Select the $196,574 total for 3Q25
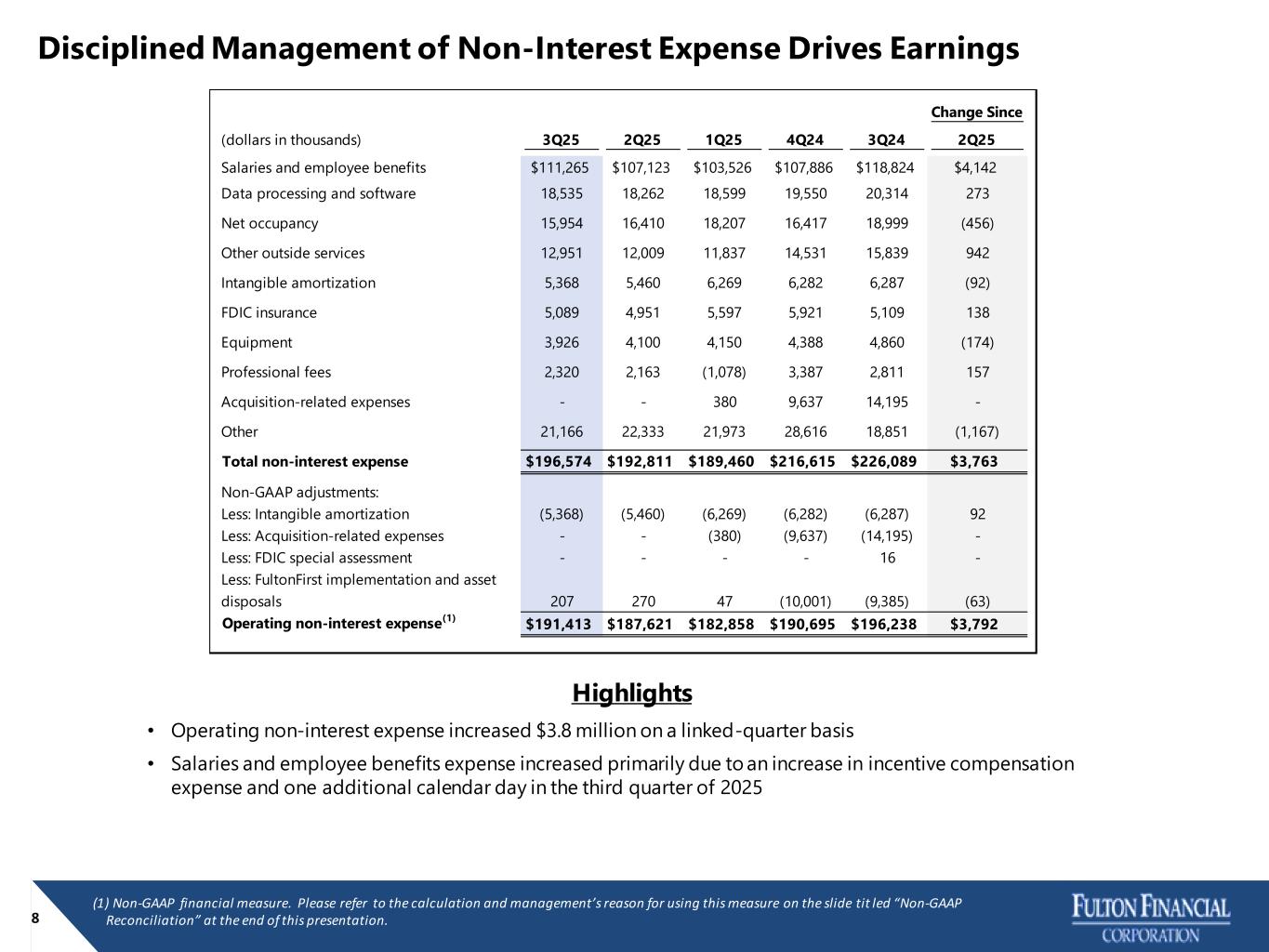 pyautogui.click(x=559, y=461)
